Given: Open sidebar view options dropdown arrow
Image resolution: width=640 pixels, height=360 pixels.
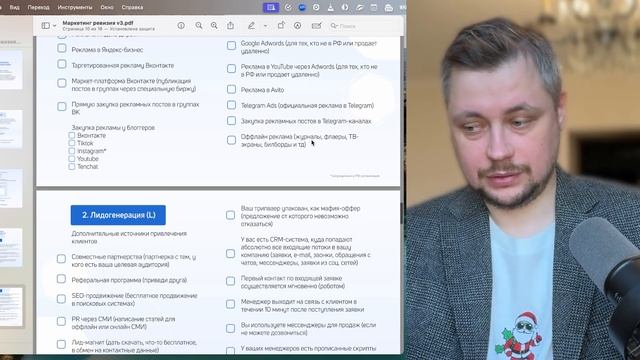Looking at the screenshot, I should click(55, 26).
